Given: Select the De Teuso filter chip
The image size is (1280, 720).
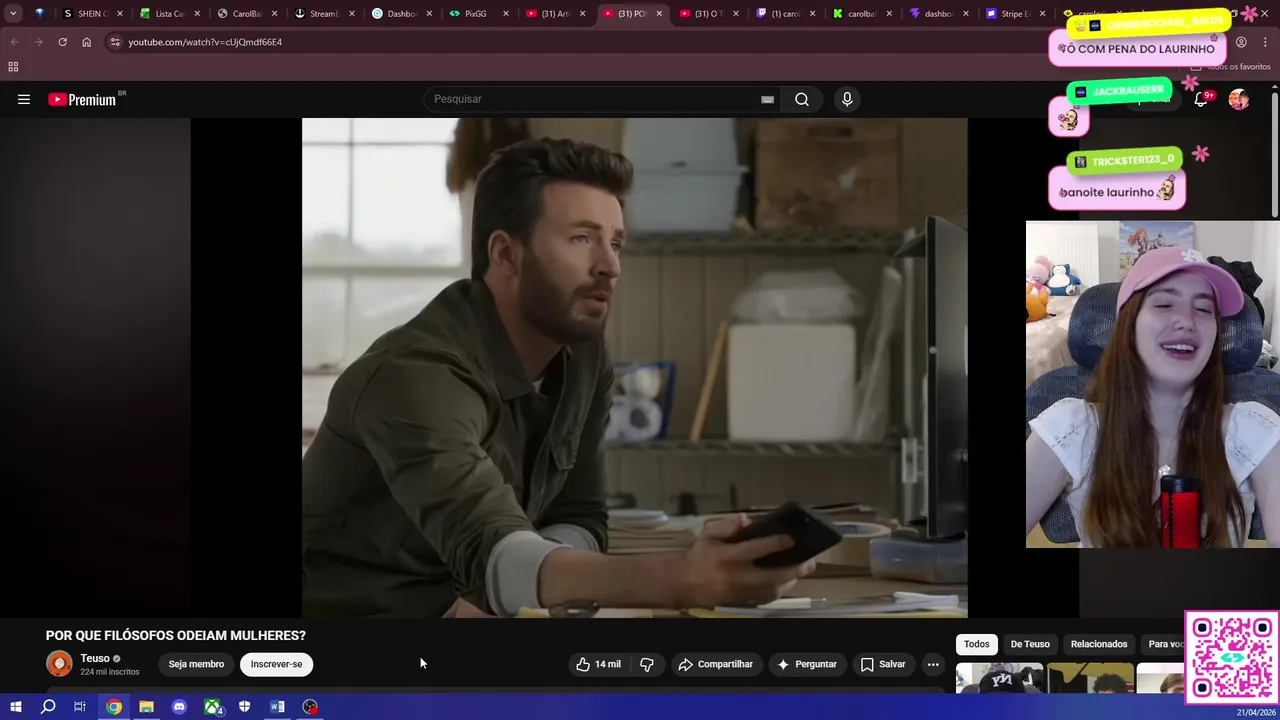Looking at the screenshot, I should 1030,644.
